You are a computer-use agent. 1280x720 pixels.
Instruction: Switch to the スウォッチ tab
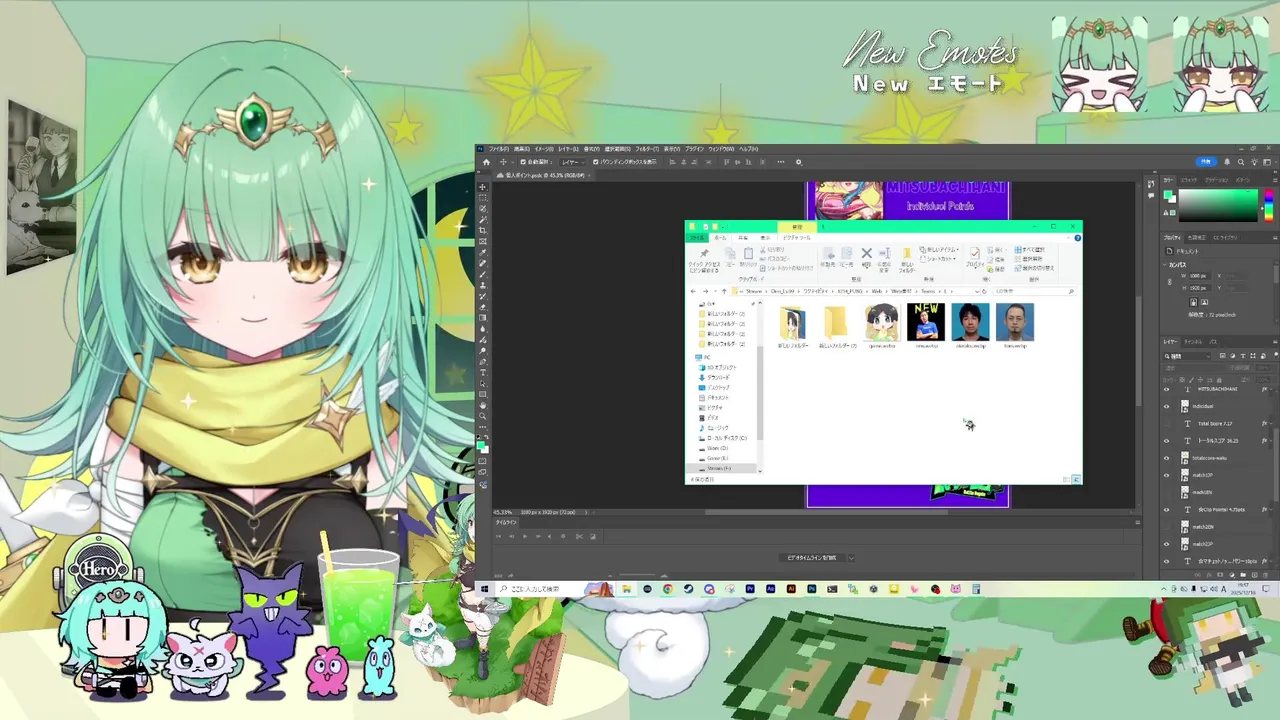(x=1189, y=180)
